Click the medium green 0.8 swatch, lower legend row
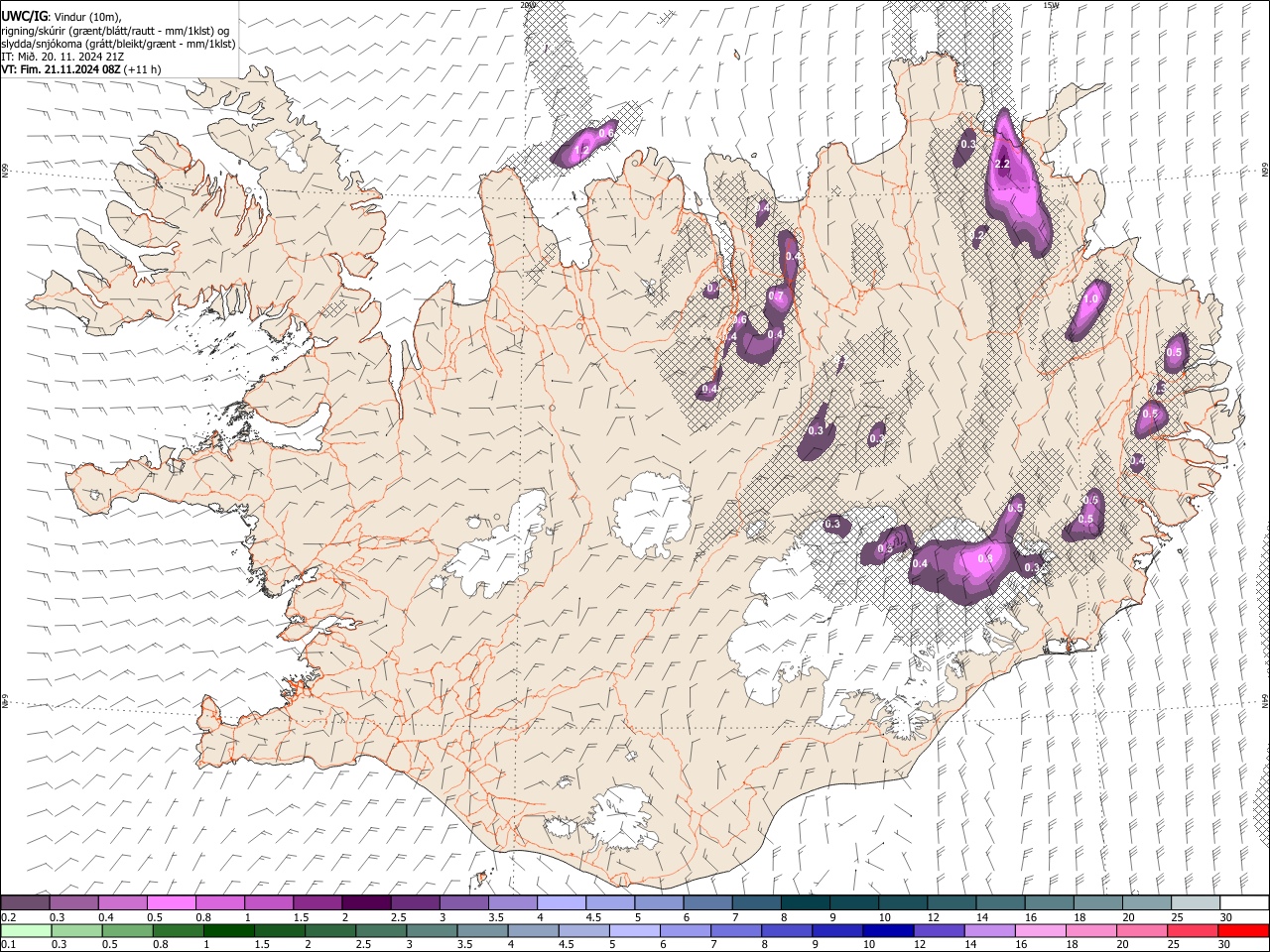 coord(178,930)
